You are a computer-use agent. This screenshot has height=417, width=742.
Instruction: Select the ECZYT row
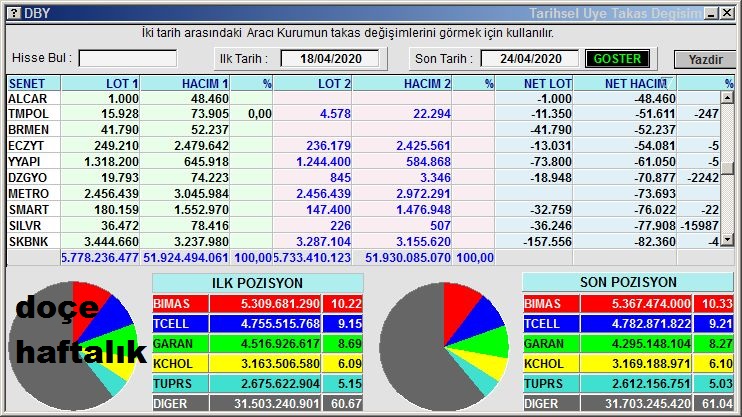(363, 146)
